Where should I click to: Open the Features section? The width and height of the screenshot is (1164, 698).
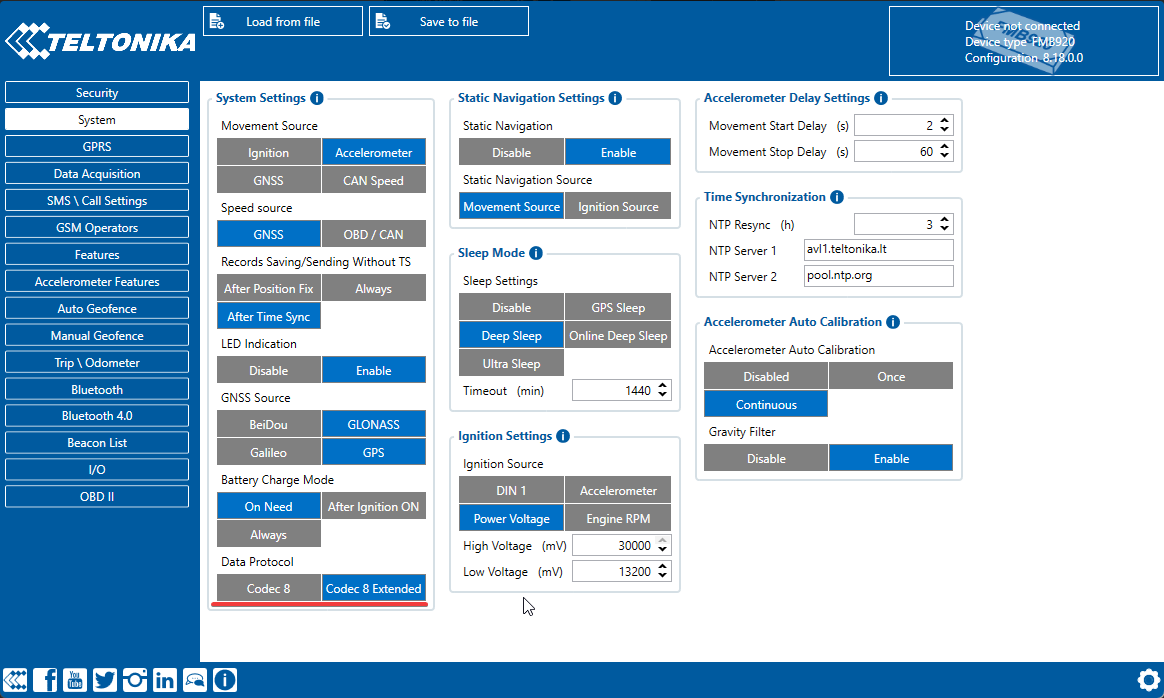click(x=97, y=255)
